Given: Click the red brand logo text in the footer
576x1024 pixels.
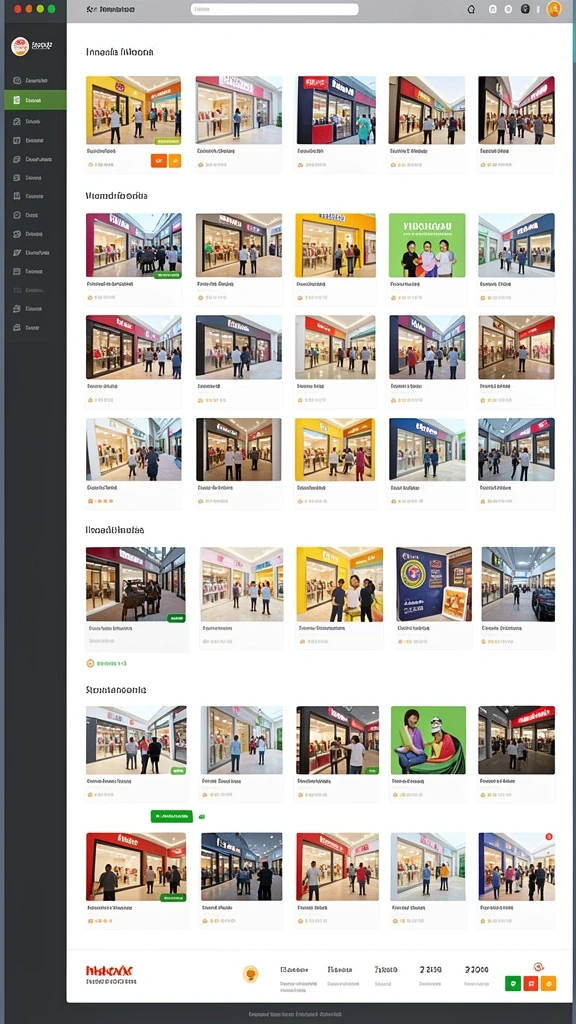Looking at the screenshot, I should [109, 970].
